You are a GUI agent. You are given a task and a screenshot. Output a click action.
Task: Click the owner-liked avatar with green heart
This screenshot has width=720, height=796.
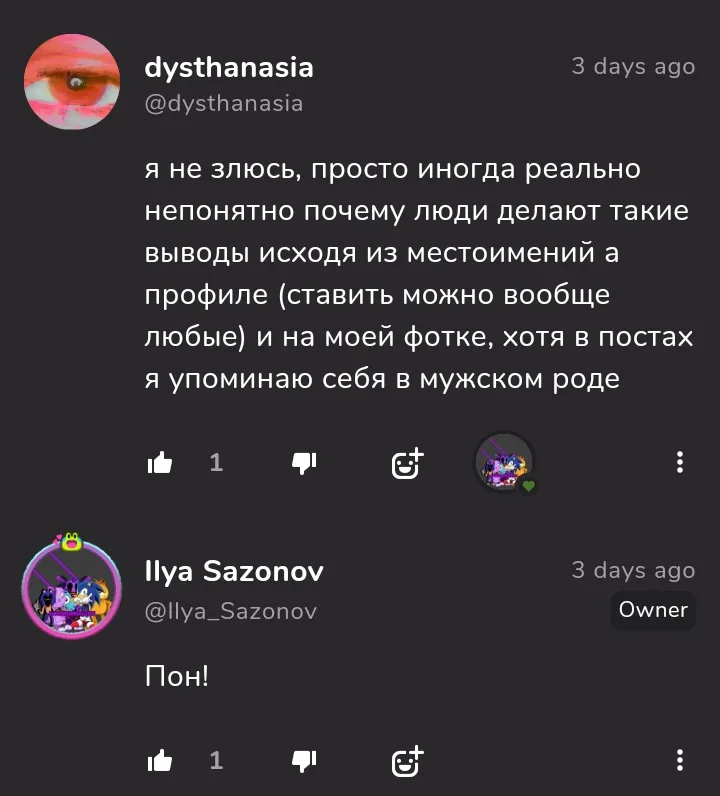coord(505,463)
